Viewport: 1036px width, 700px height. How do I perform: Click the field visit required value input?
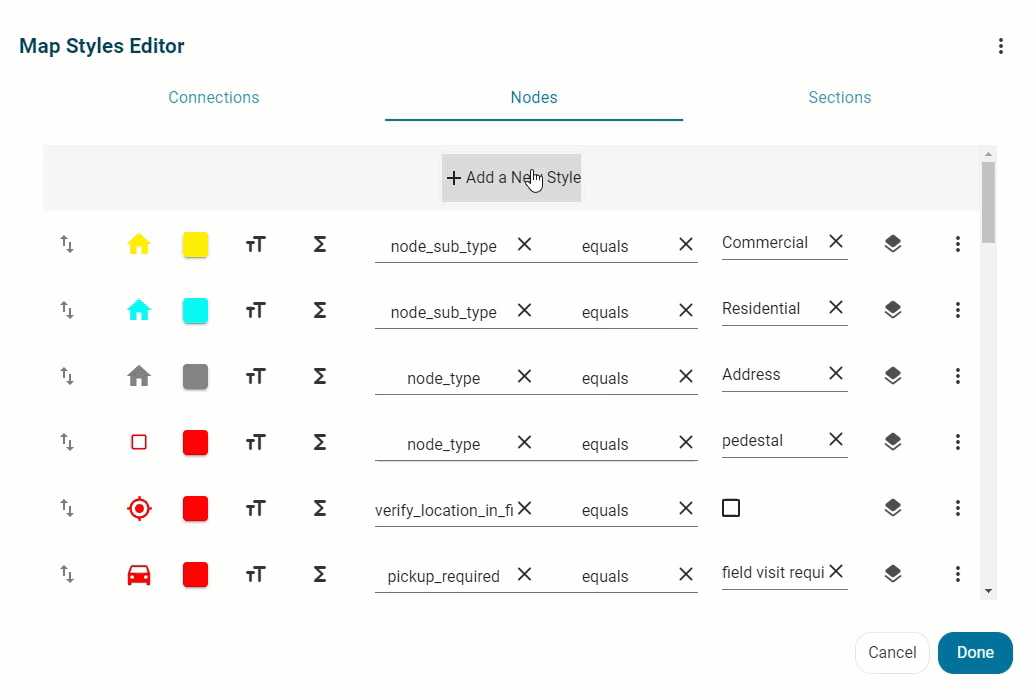(x=773, y=573)
